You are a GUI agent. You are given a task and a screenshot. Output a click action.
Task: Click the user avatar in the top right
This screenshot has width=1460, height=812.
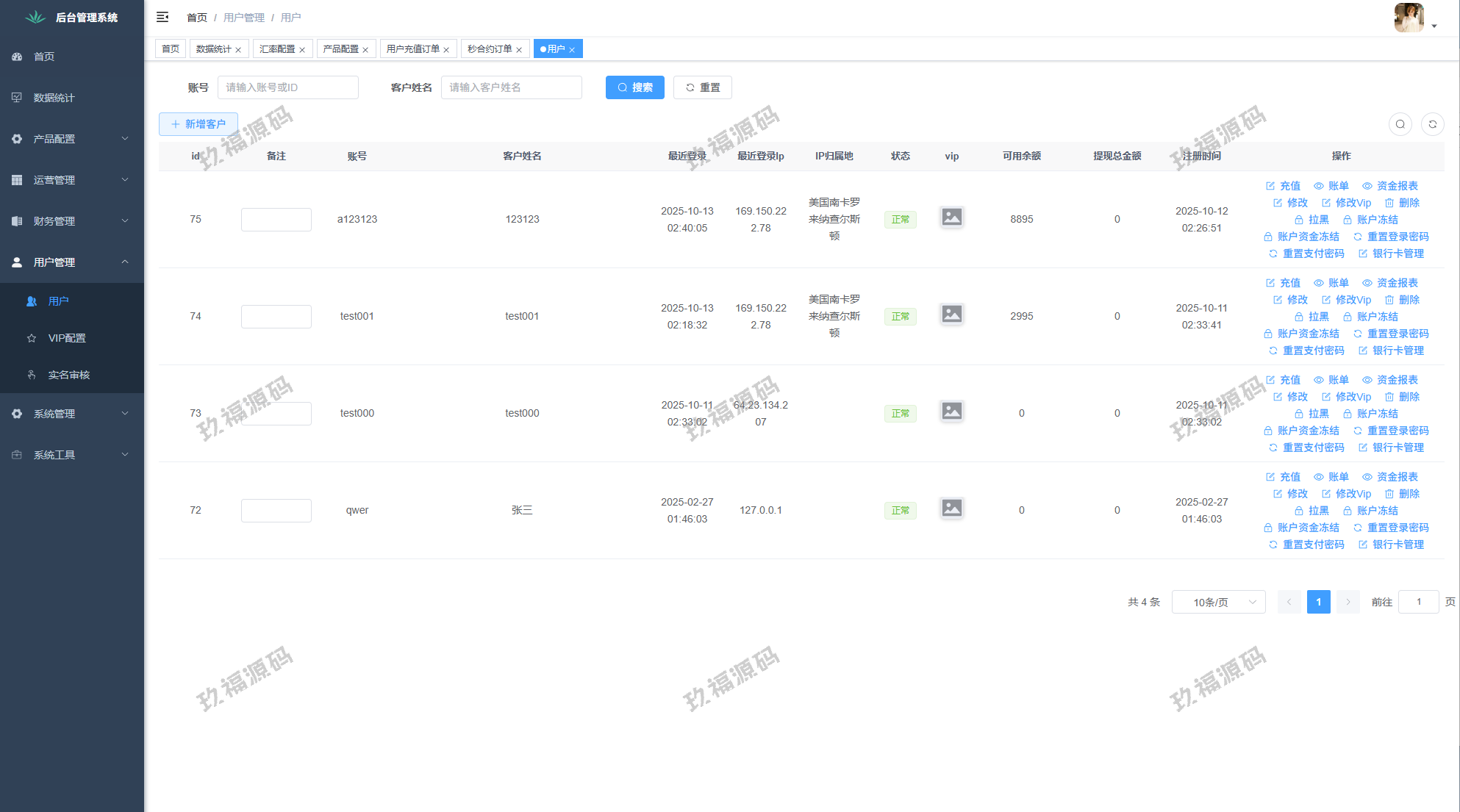click(x=1409, y=17)
